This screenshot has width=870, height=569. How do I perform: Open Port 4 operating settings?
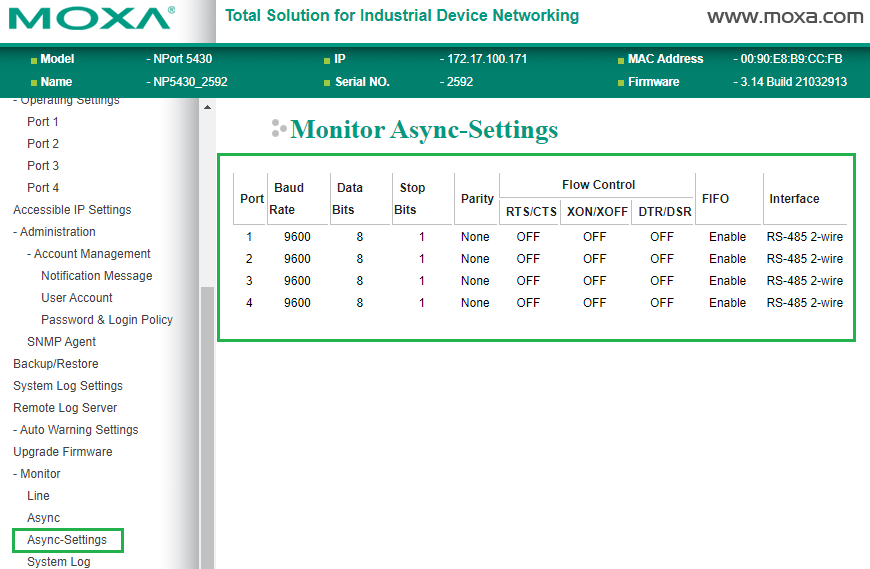43,188
